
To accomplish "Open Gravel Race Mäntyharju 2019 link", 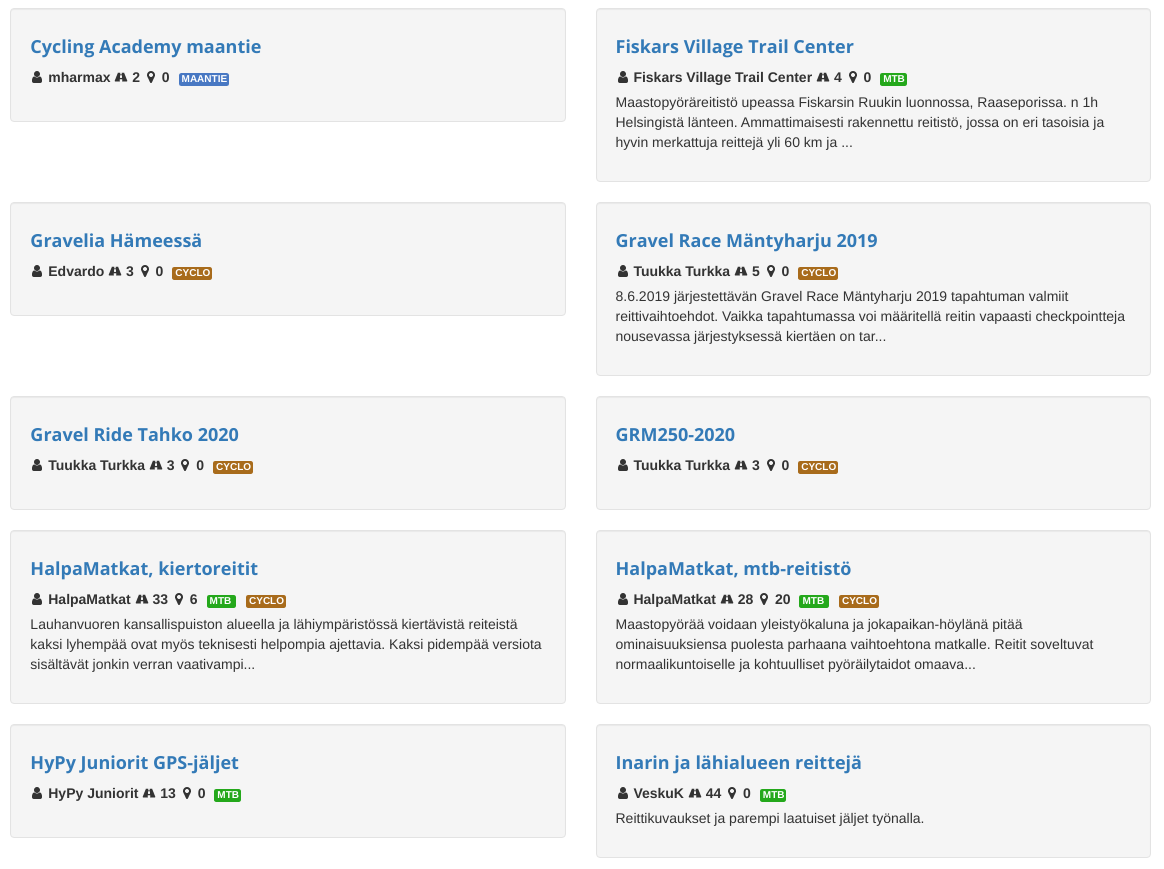I will [x=746, y=241].
